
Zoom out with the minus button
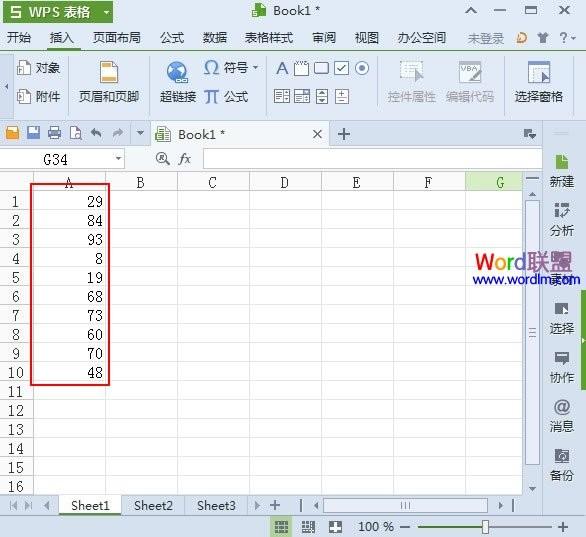pos(405,527)
